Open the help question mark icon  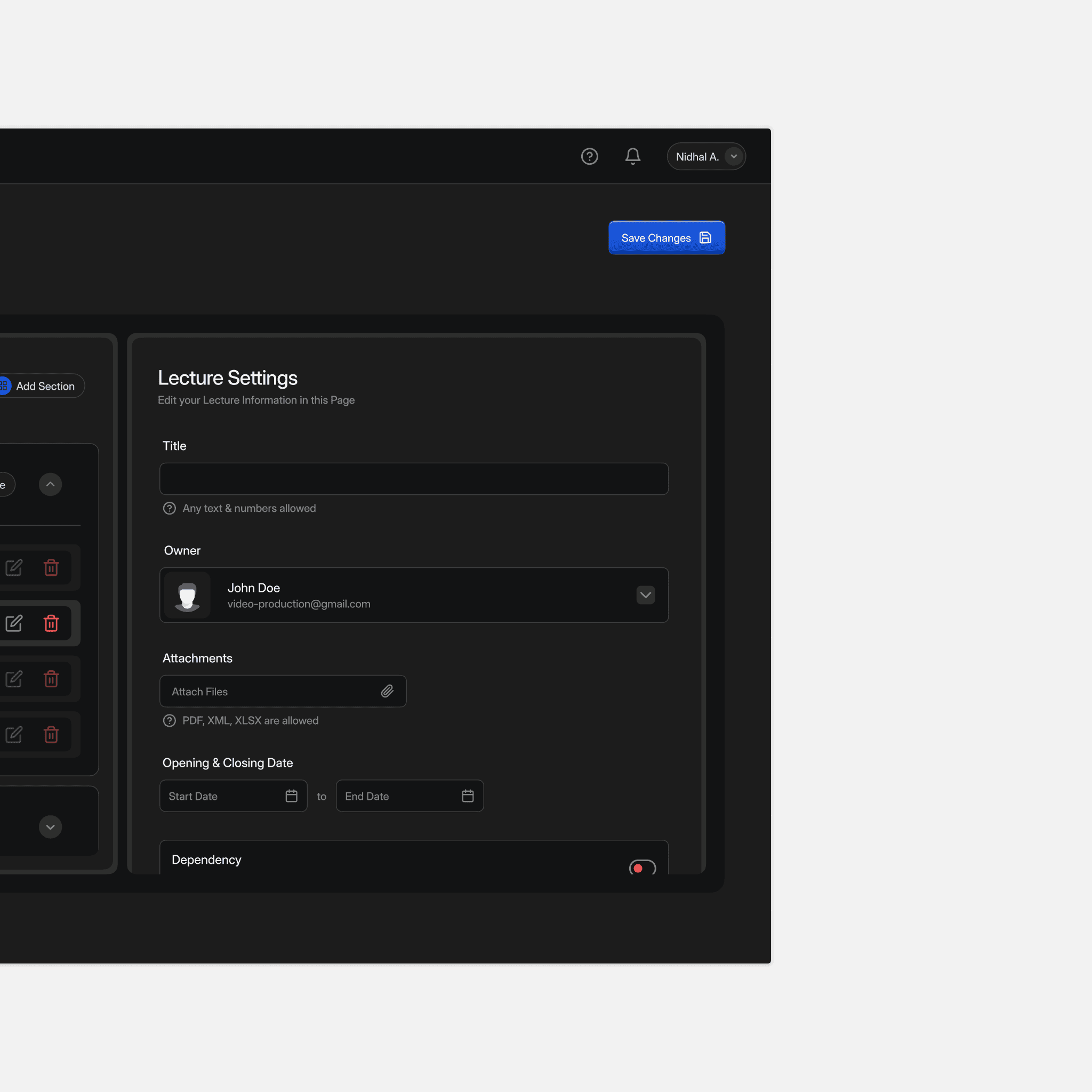pyautogui.click(x=590, y=157)
